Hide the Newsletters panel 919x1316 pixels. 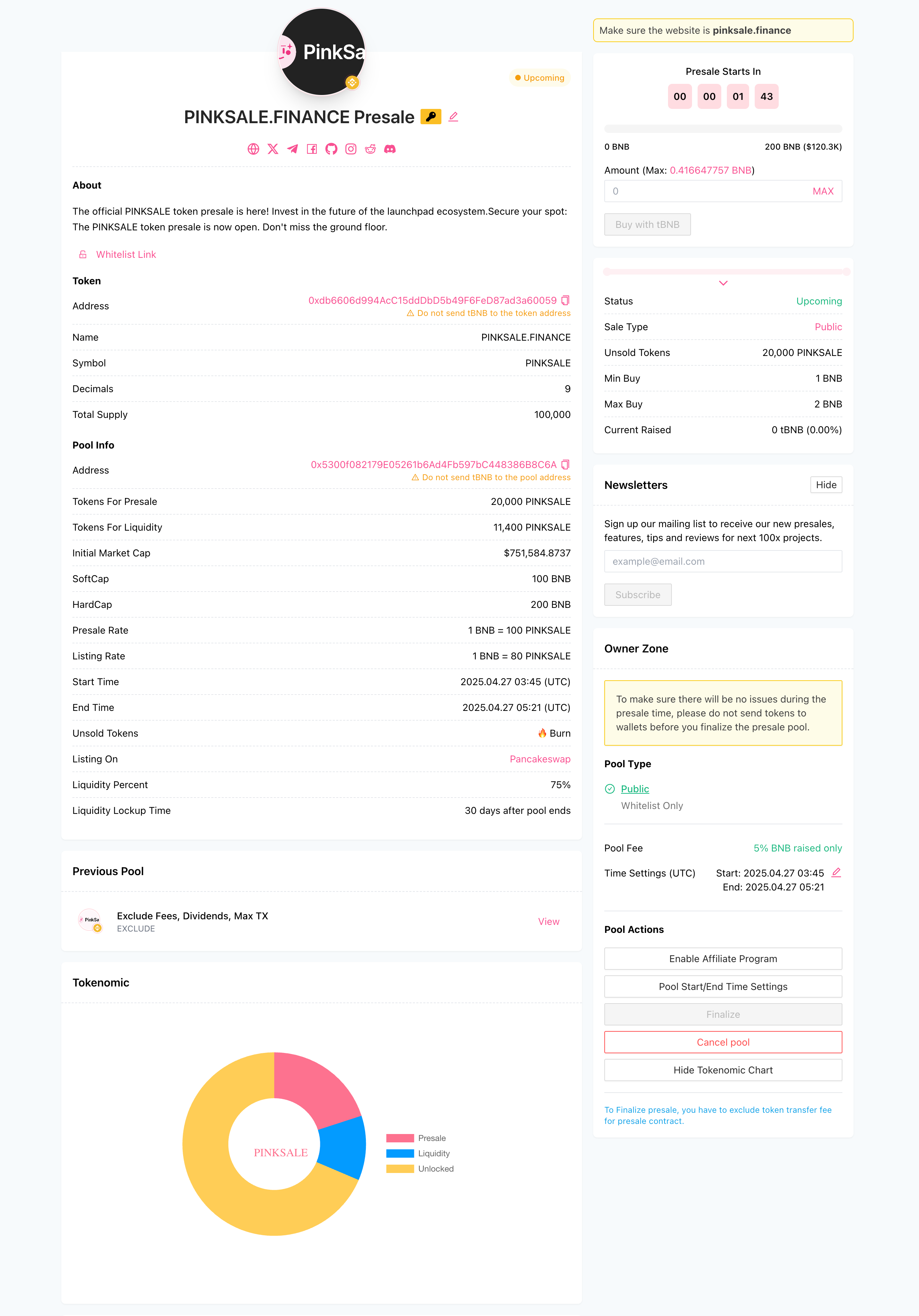[x=826, y=485]
